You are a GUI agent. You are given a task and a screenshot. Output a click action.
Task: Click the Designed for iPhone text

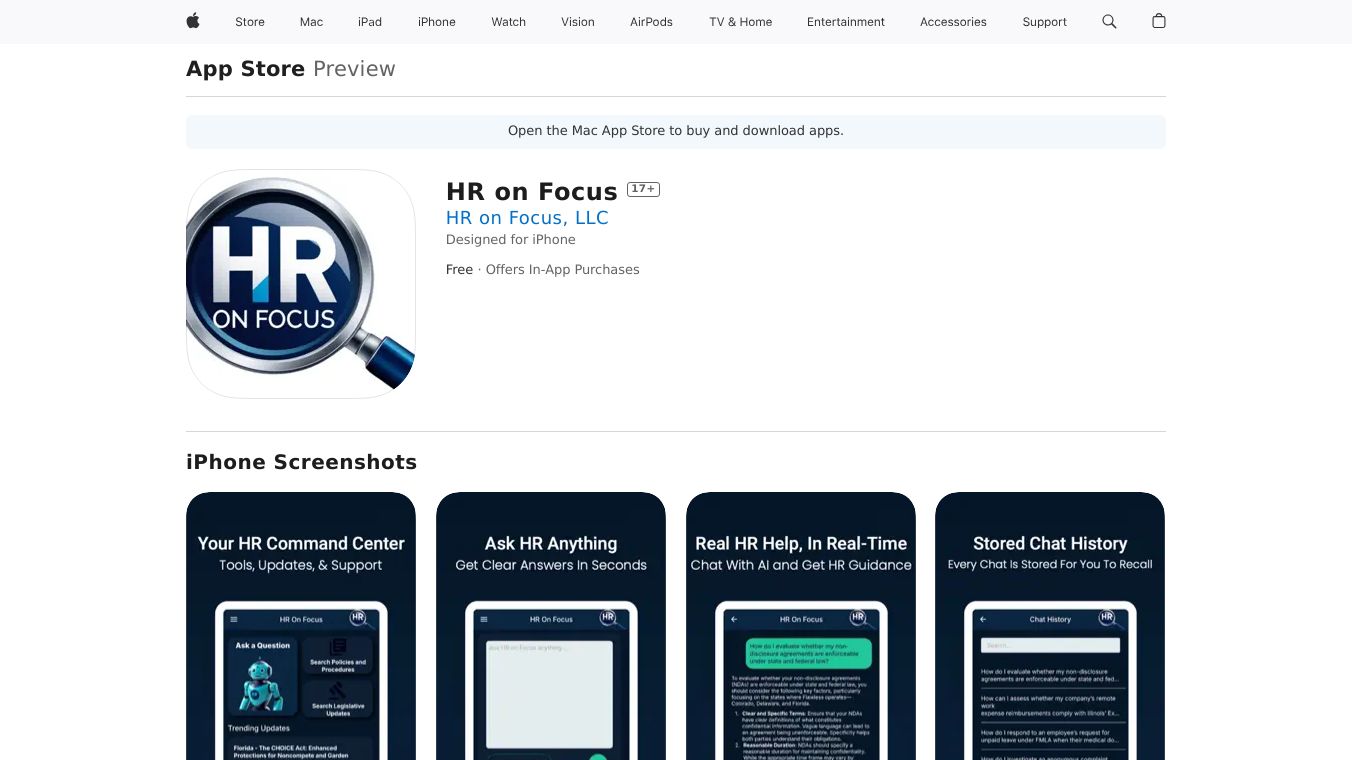(511, 240)
